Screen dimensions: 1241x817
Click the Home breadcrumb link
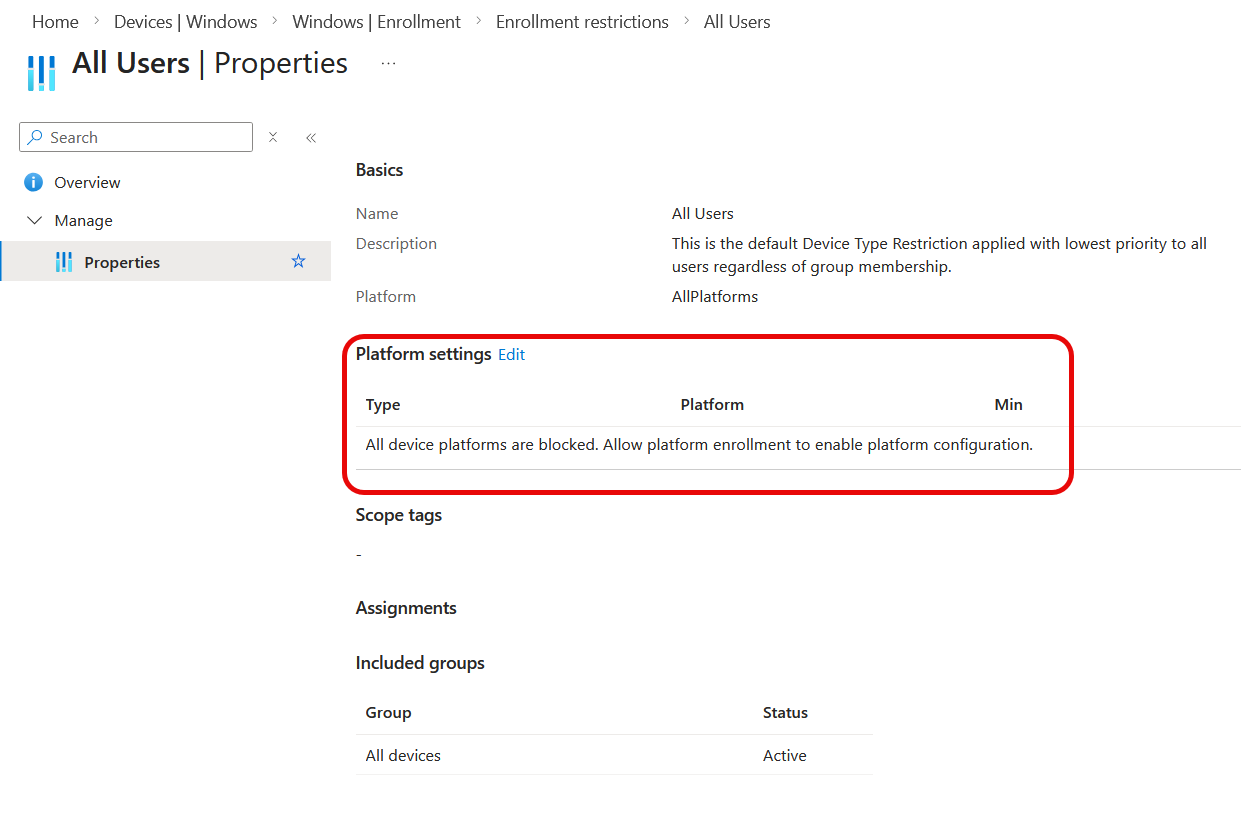click(x=55, y=22)
